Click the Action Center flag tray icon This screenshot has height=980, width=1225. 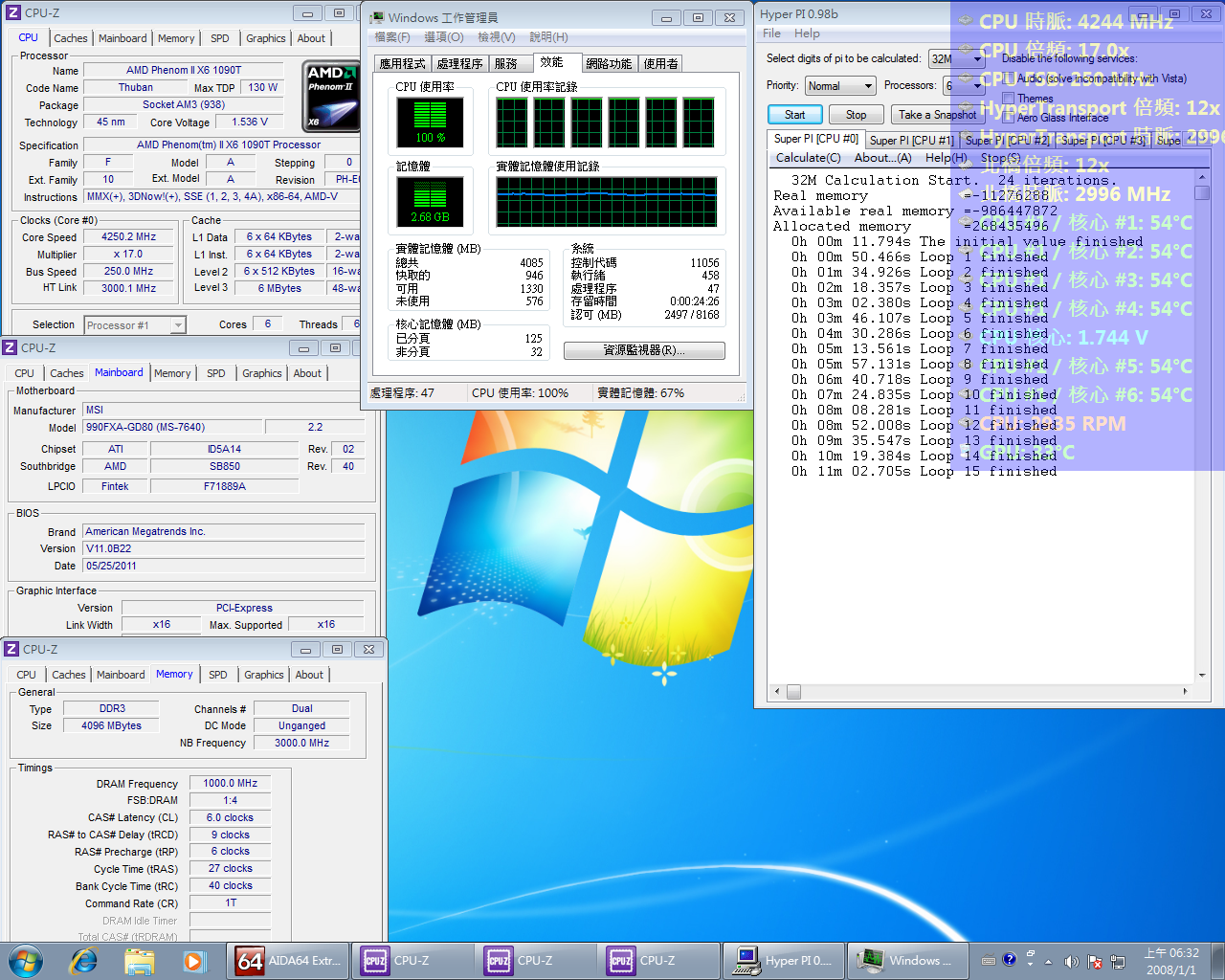point(1094,961)
